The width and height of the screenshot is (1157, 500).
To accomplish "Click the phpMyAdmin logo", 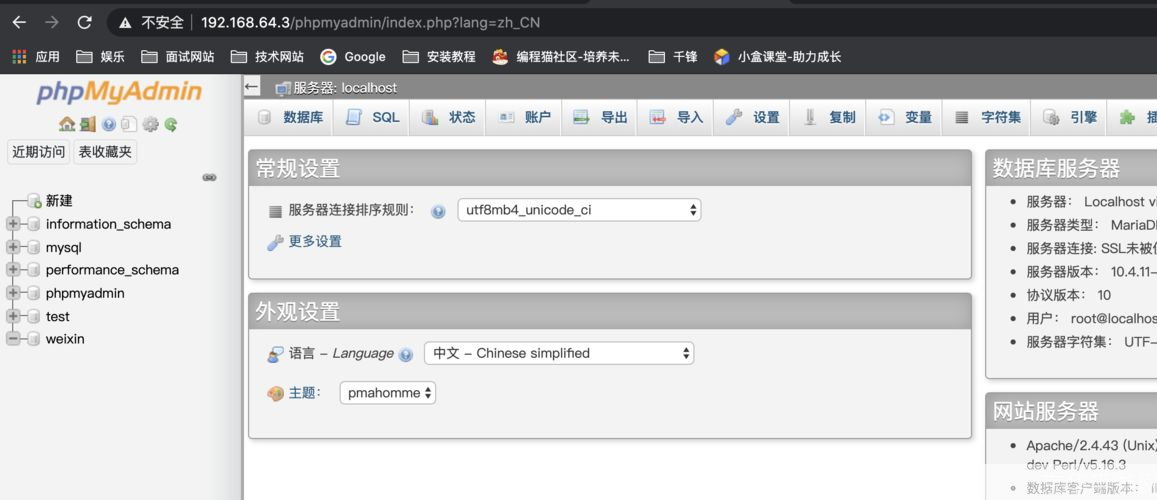I will coord(119,92).
